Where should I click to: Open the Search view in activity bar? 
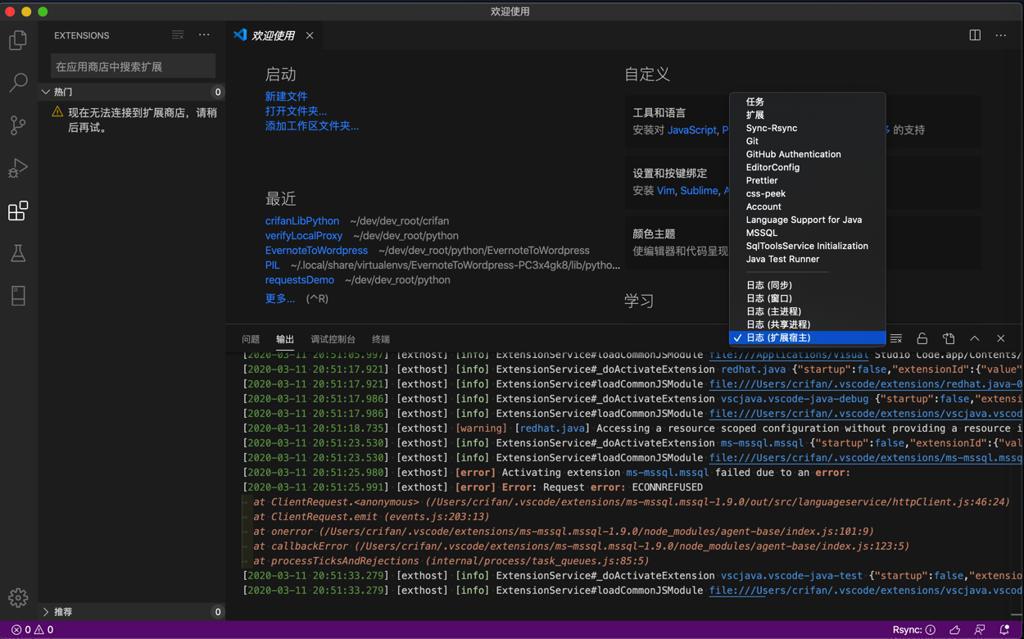click(18, 82)
